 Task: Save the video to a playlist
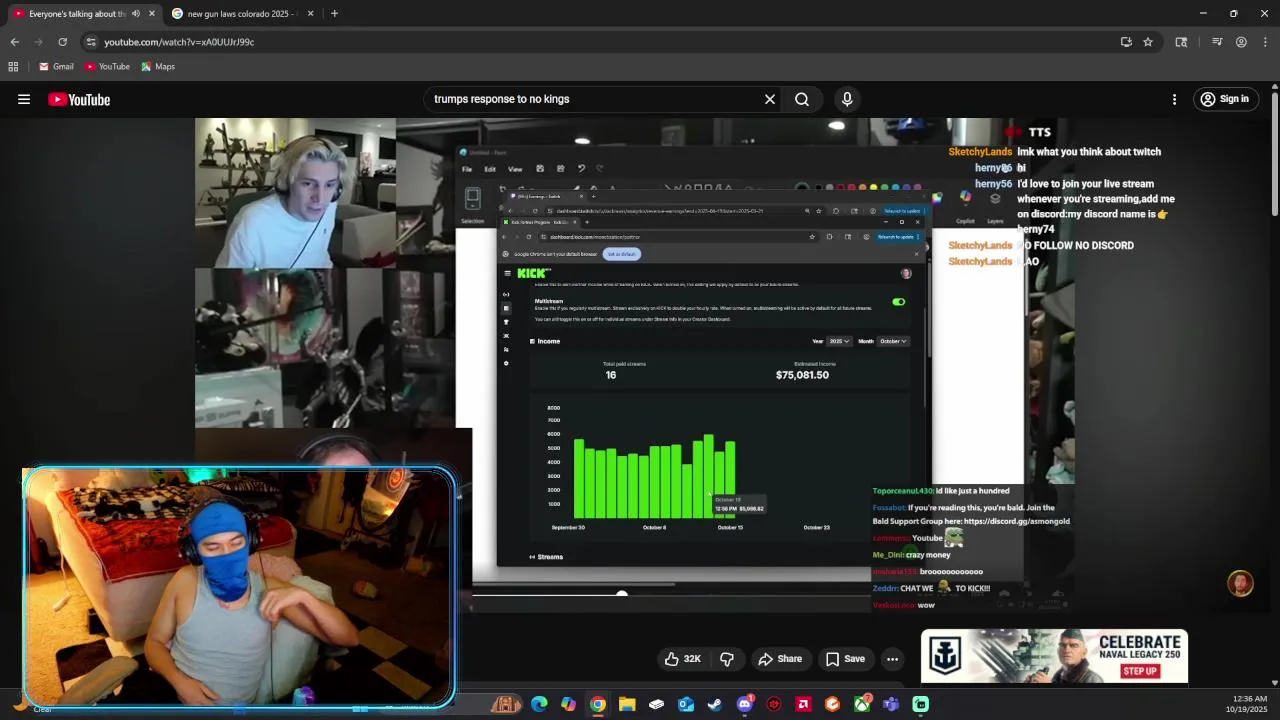point(845,659)
